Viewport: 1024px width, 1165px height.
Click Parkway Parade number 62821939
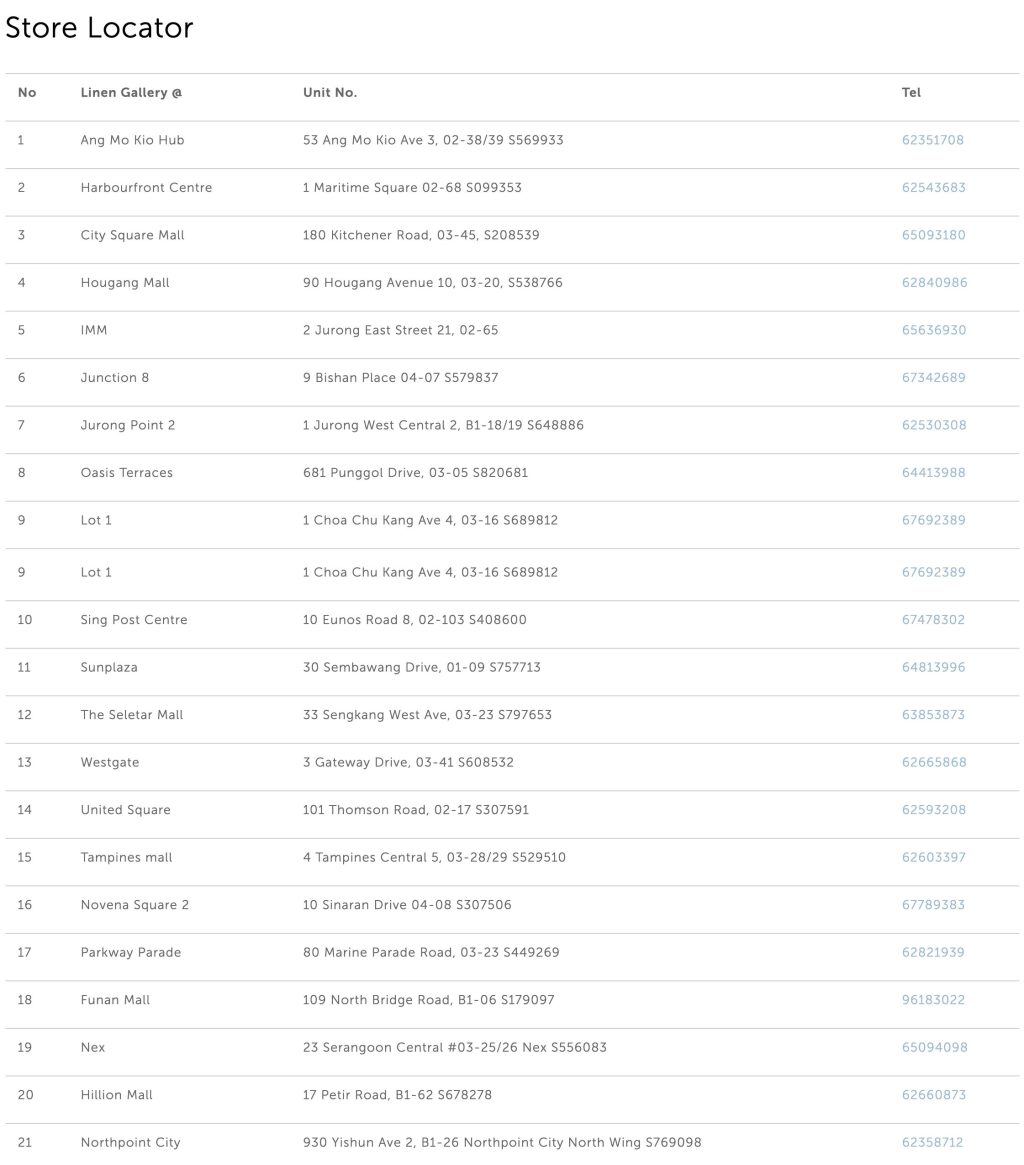pos(933,952)
